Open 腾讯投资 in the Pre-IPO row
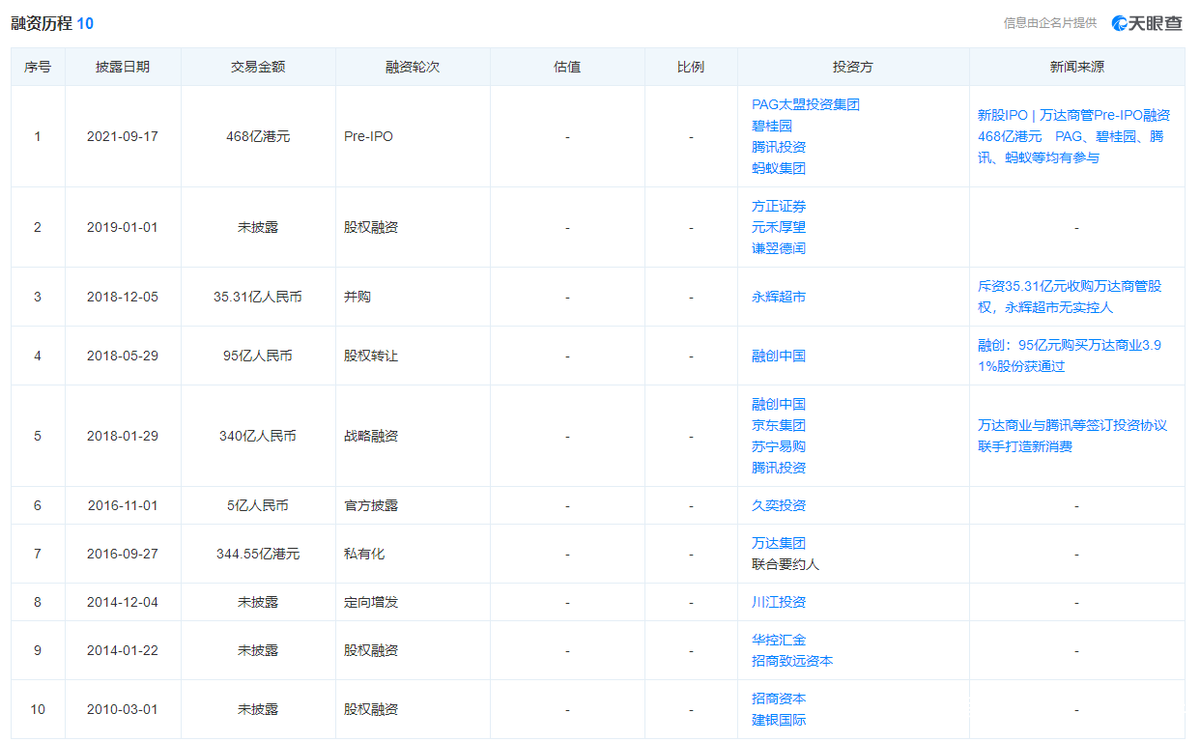The width and height of the screenshot is (1200, 741). pos(779,147)
